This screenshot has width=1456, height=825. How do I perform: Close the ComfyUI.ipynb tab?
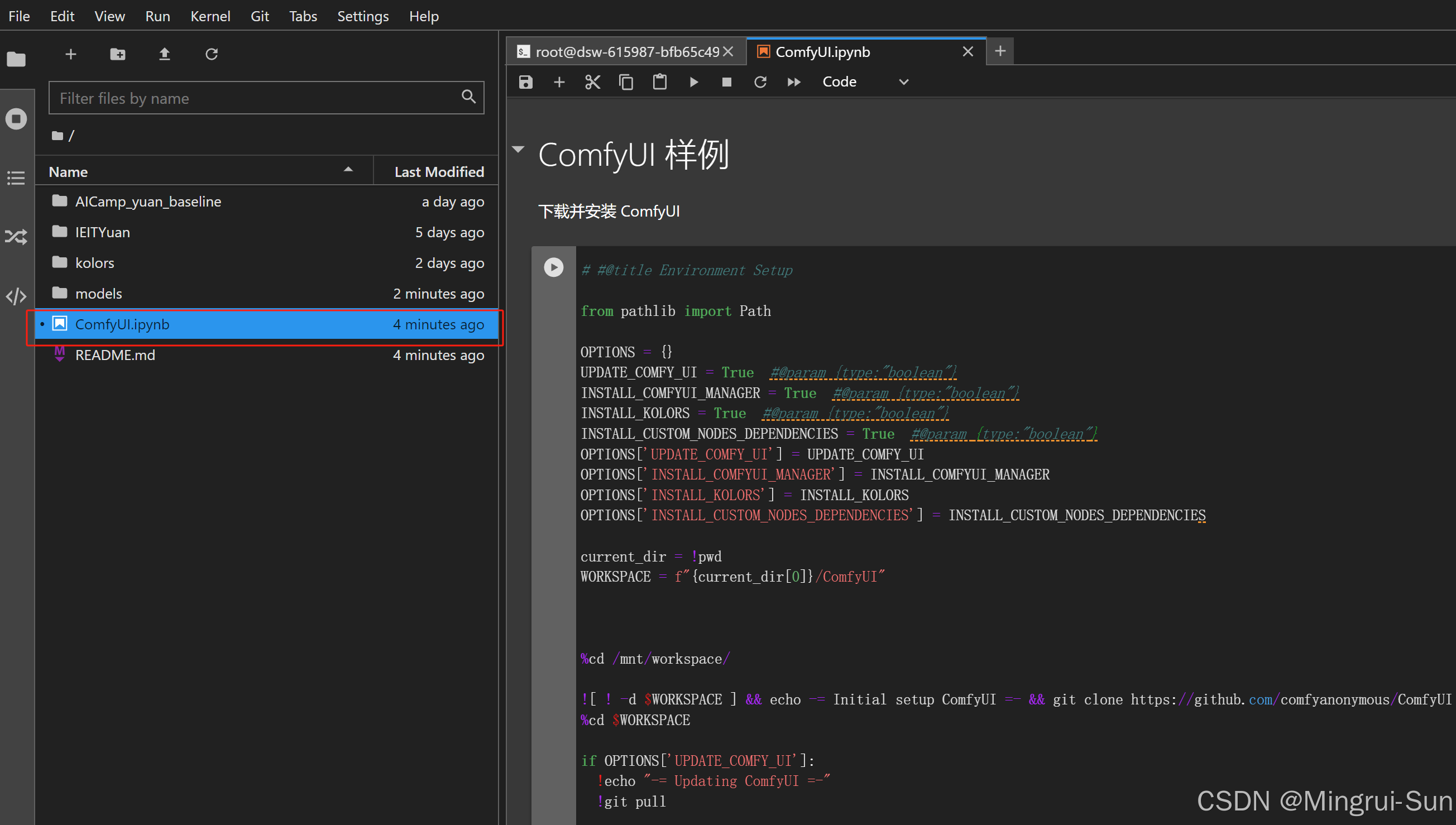click(x=968, y=51)
